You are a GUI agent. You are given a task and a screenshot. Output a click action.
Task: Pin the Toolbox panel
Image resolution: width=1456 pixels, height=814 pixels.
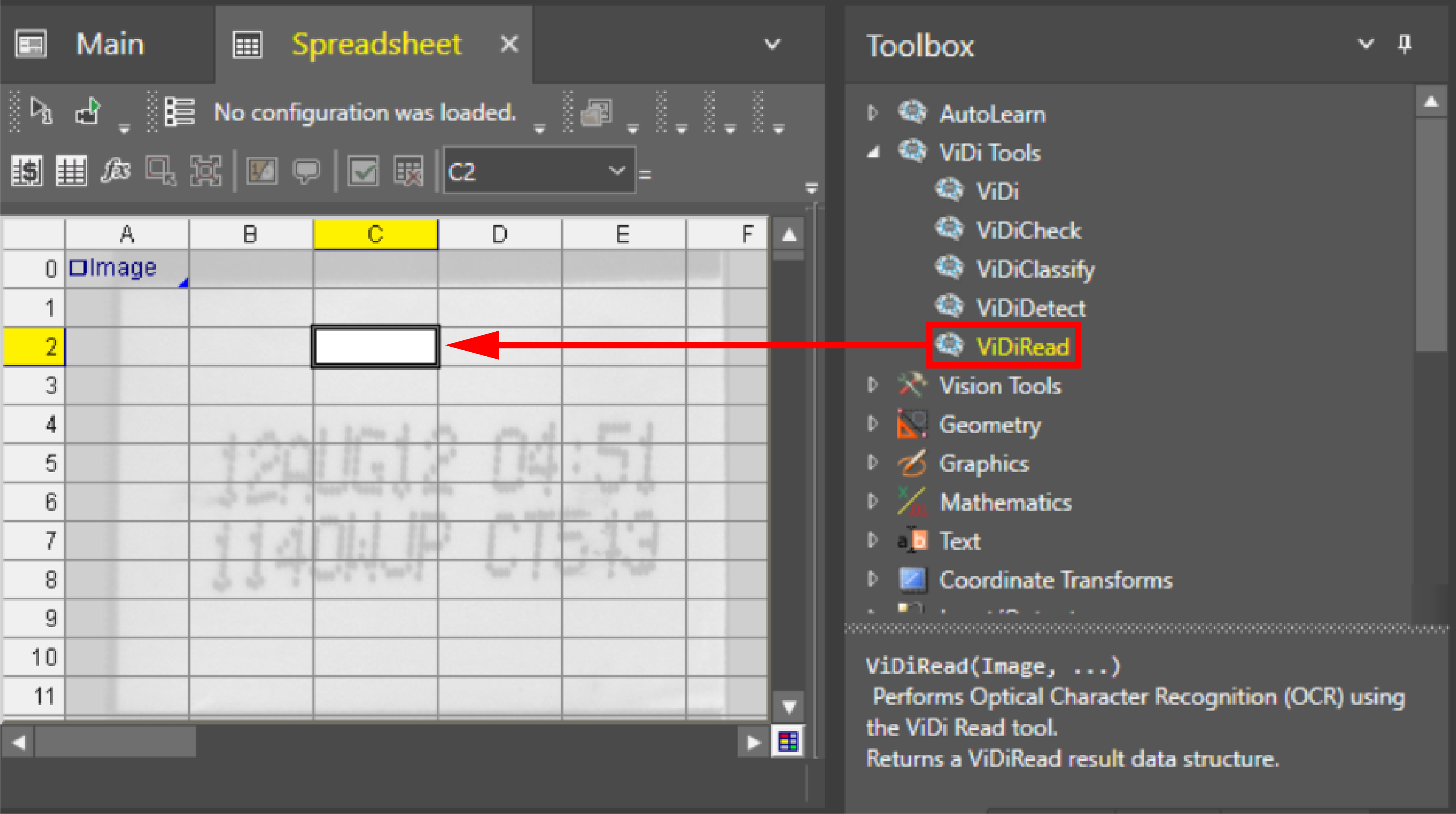1405,44
